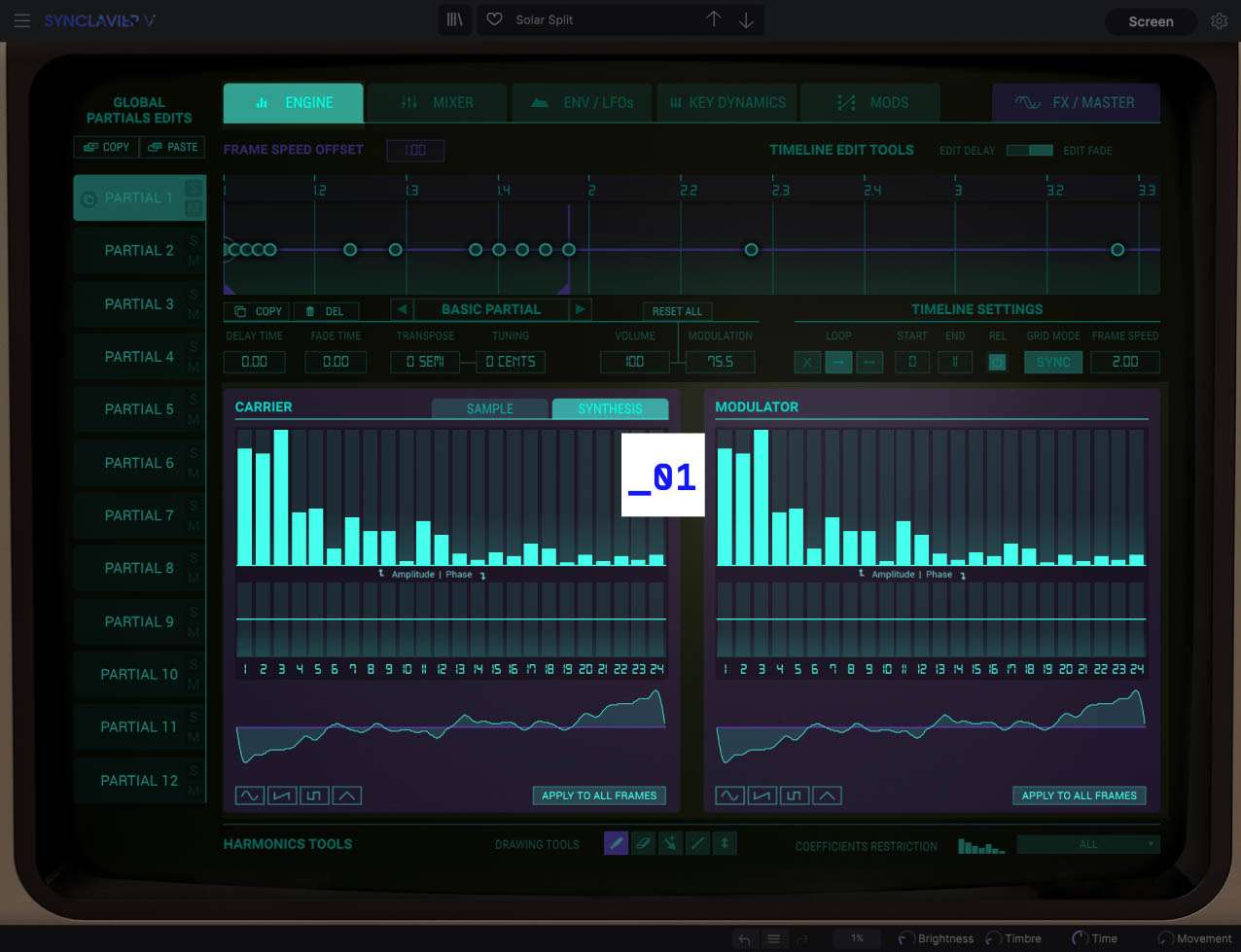This screenshot has width=1241, height=952.
Task: Select Partial 7 in the partials list
Action: (138, 515)
